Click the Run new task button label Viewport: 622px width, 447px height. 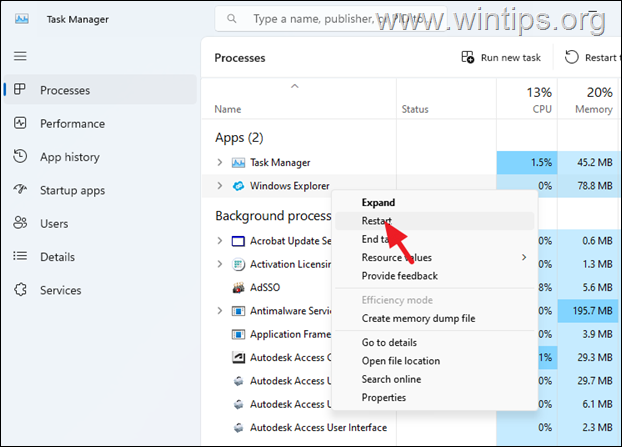click(x=511, y=58)
